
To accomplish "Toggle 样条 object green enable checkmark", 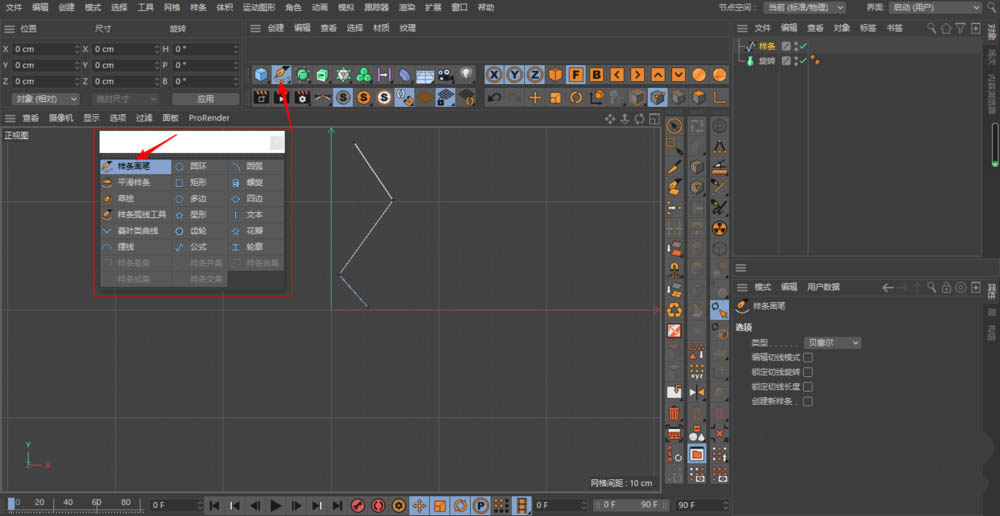I will [x=804, y=46].
